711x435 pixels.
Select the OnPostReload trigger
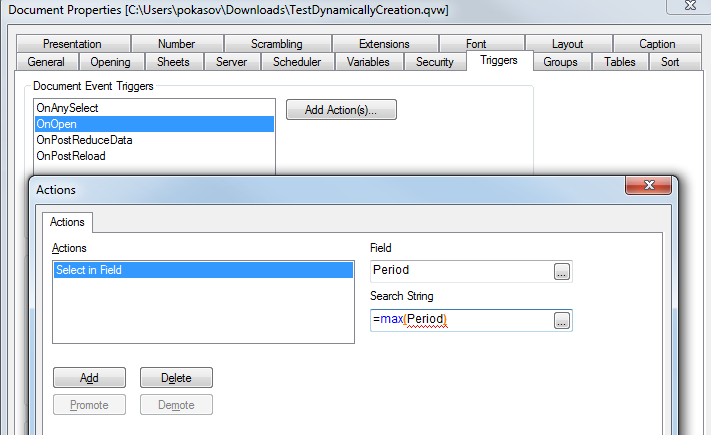coord(155,156)
